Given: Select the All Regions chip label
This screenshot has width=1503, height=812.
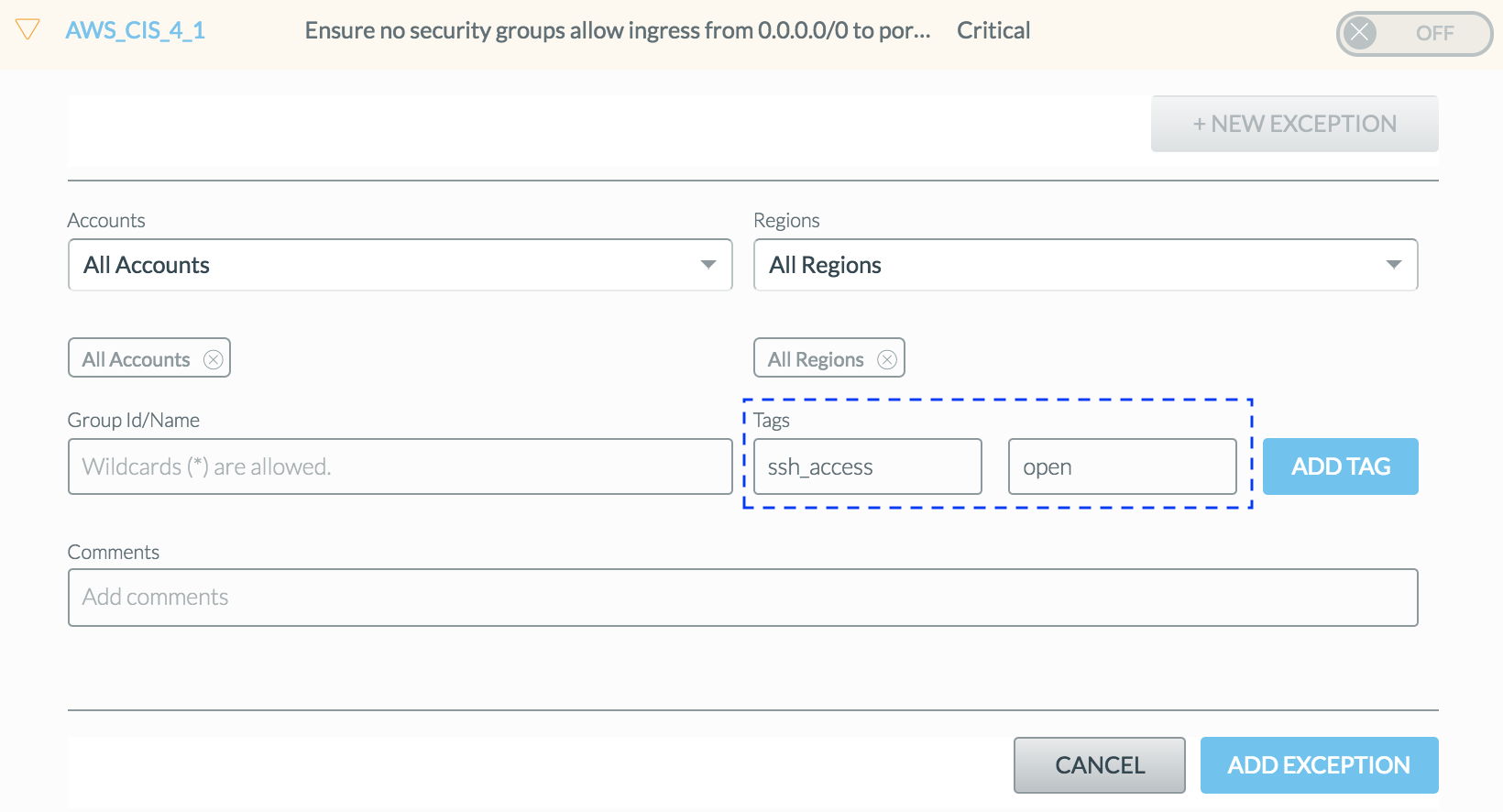Looking at the screenshot, I should click(x=816, y=359).
